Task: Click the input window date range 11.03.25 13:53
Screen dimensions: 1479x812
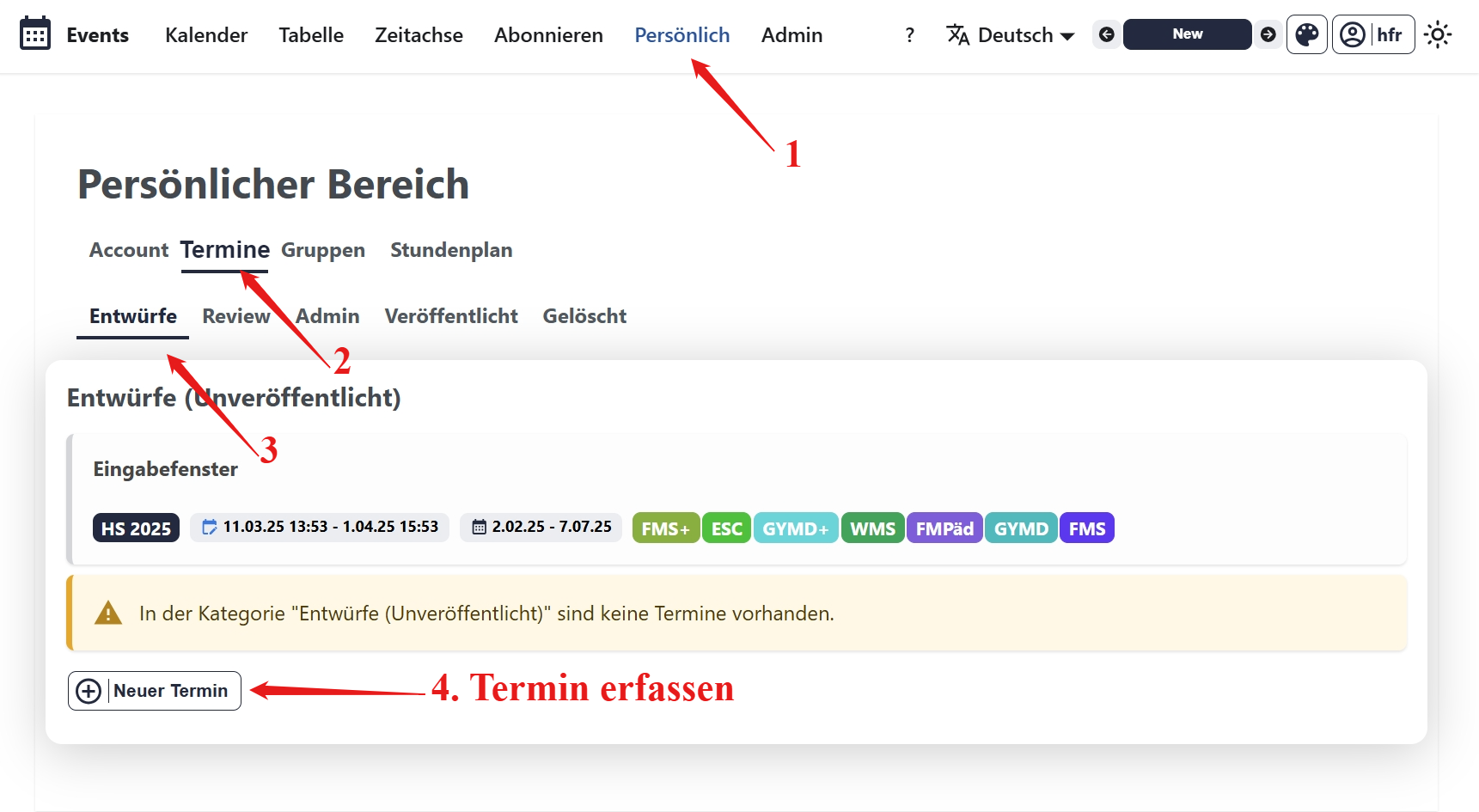Action: pyautogui.click(x=320, y=527)
